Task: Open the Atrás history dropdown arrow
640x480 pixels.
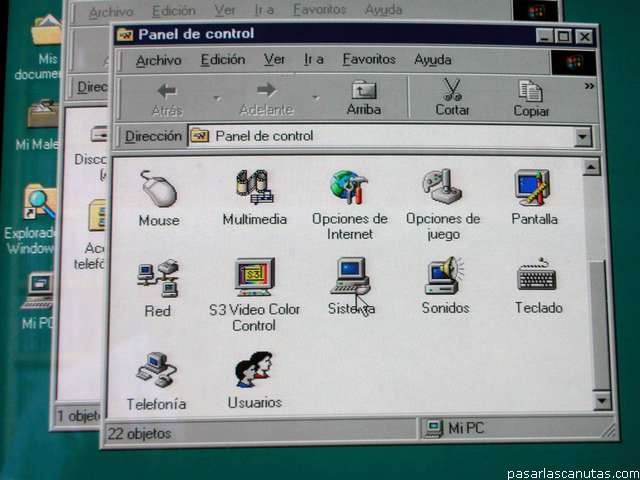Action: (x=215, y=99)
